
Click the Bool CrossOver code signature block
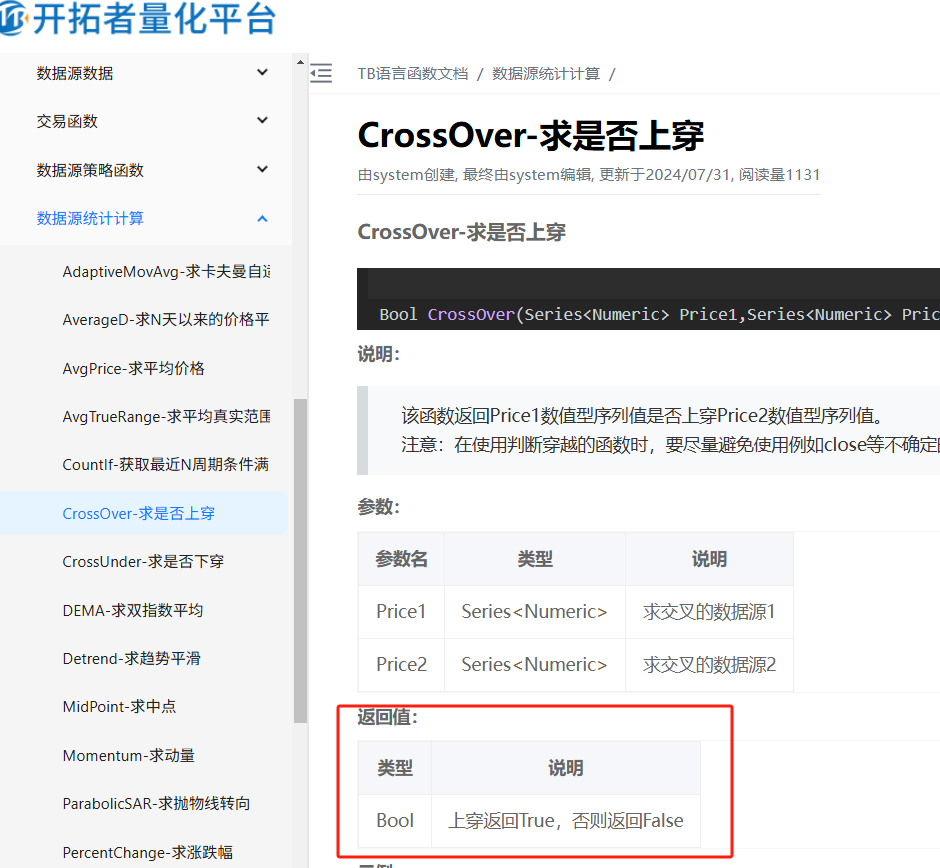648,299
